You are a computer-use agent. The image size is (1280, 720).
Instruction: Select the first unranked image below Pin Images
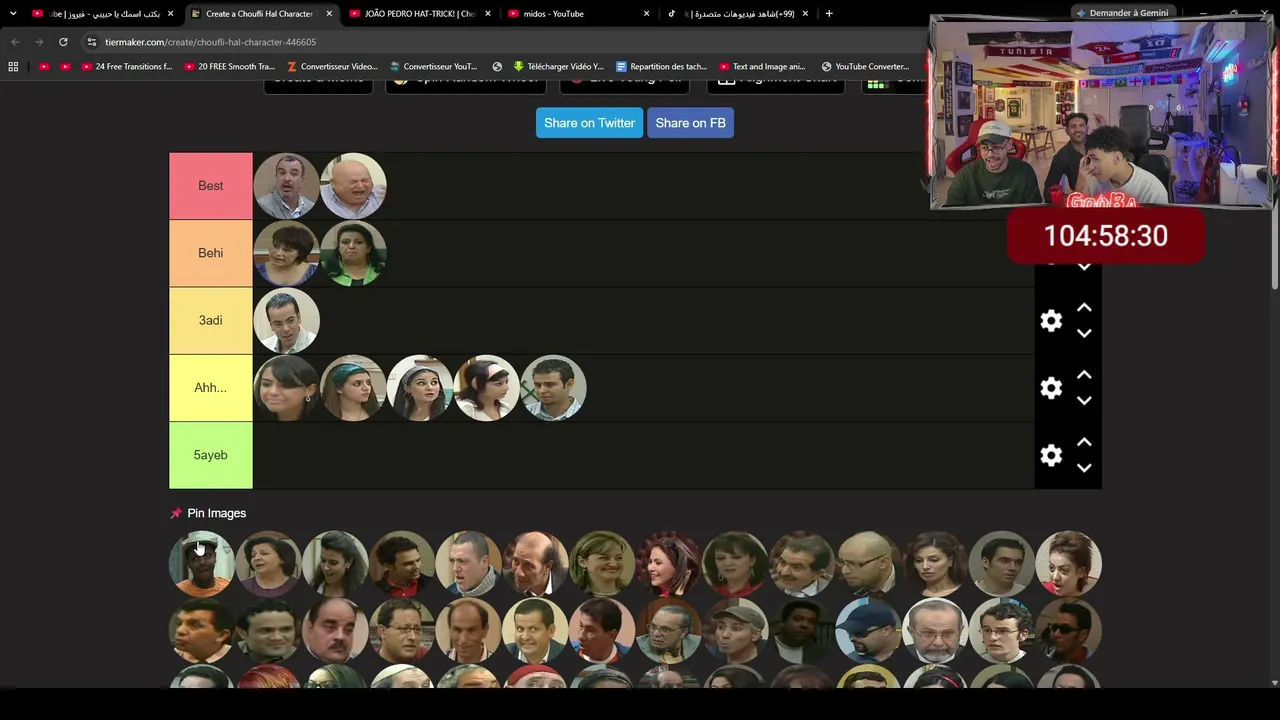tap(202, 563)
